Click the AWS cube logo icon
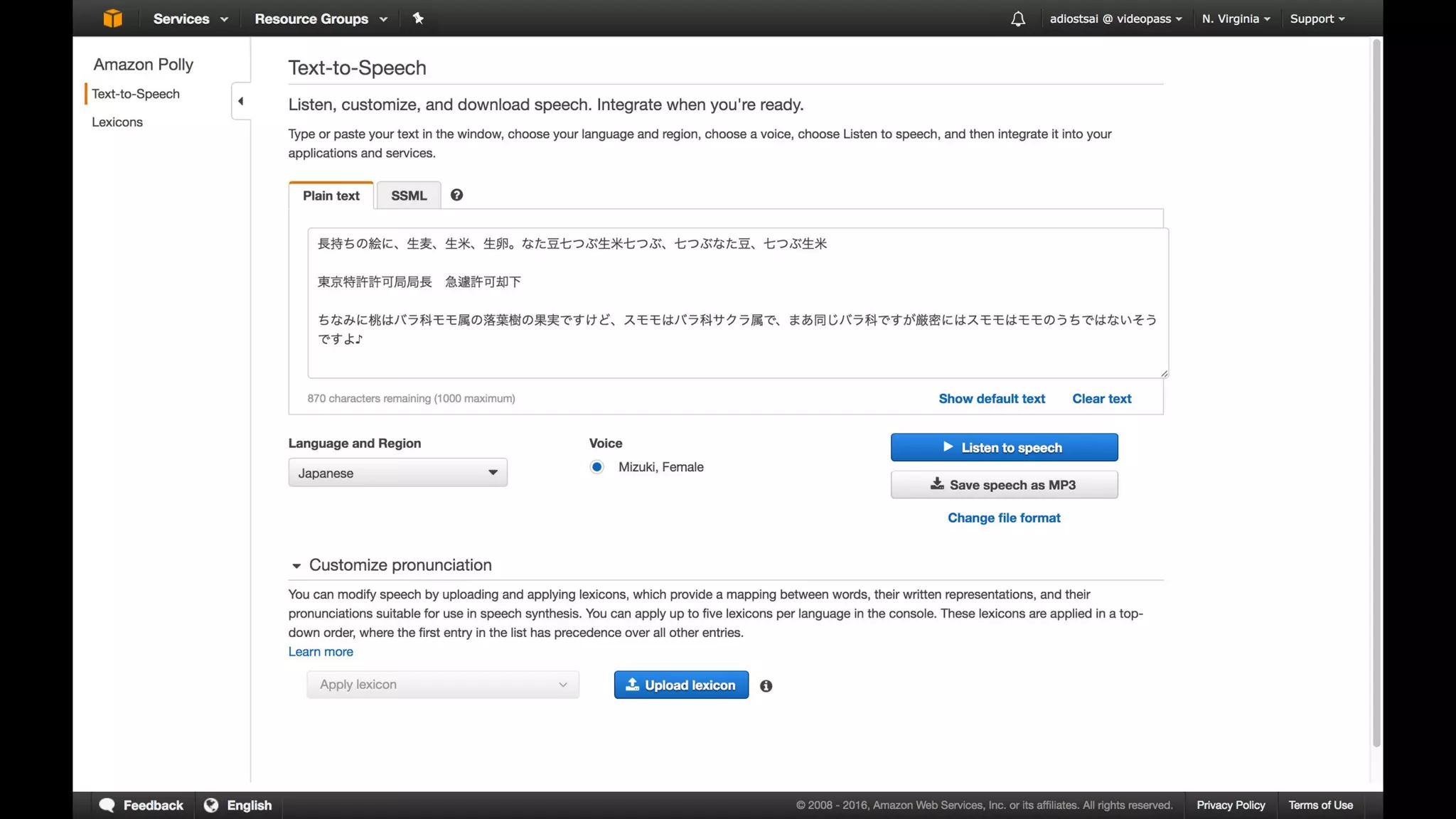Viewport: 1456px width, 819px height. pos(112,18)
